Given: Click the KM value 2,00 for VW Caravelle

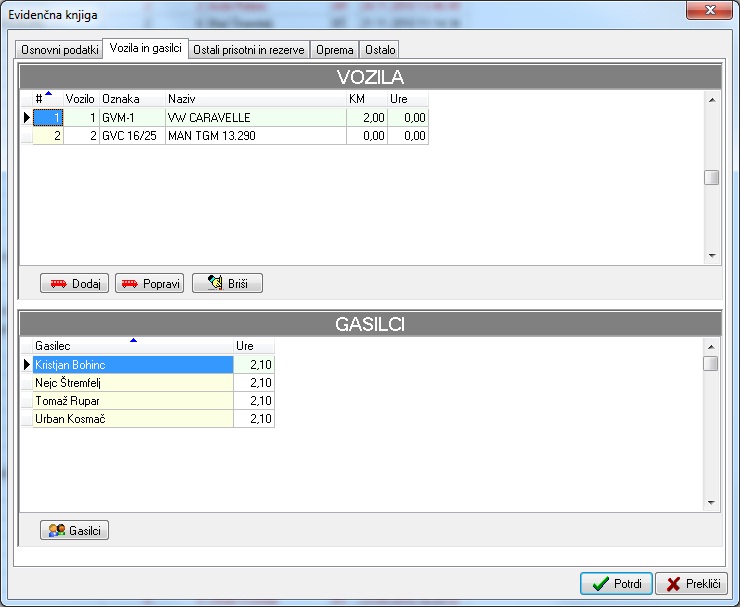Looking at the screenshot, I should [x=365, y=118].
